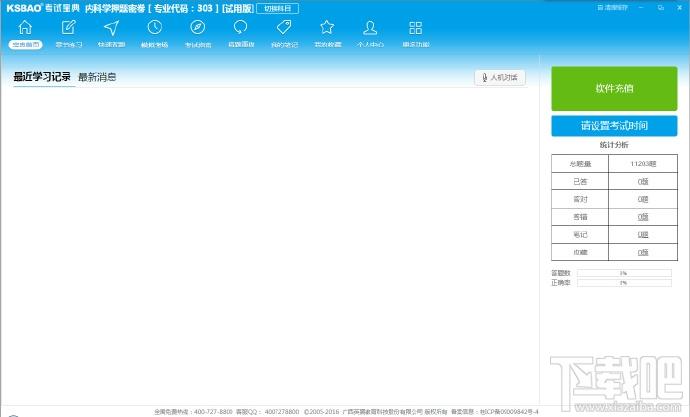Close the KSBAO application window
The height and width of the screenshot is (417, 690).
pyautogui.click(x=679, y=7)
